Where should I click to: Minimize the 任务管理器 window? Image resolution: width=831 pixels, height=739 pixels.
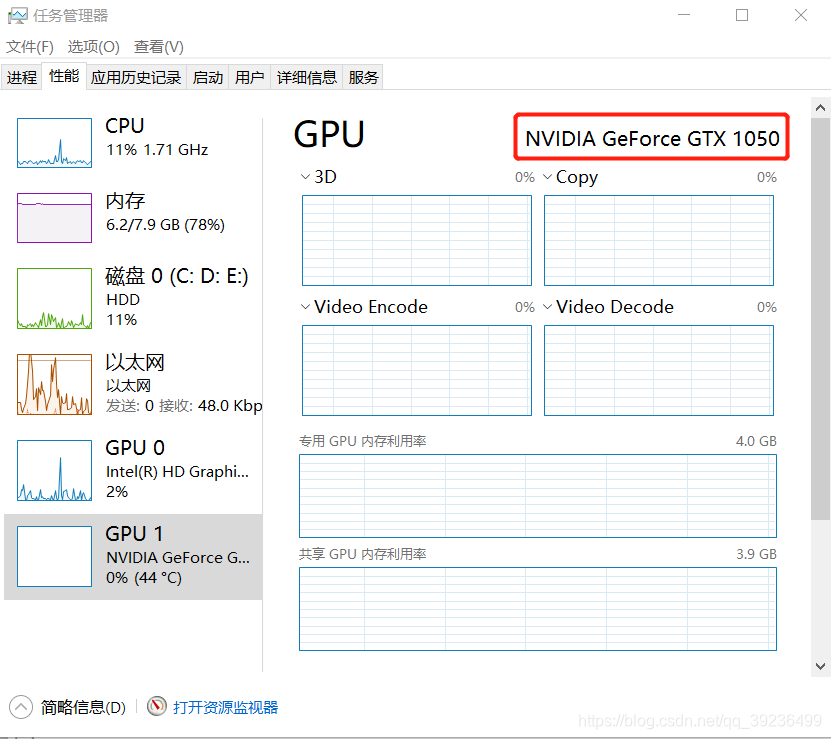coord(684,15)
